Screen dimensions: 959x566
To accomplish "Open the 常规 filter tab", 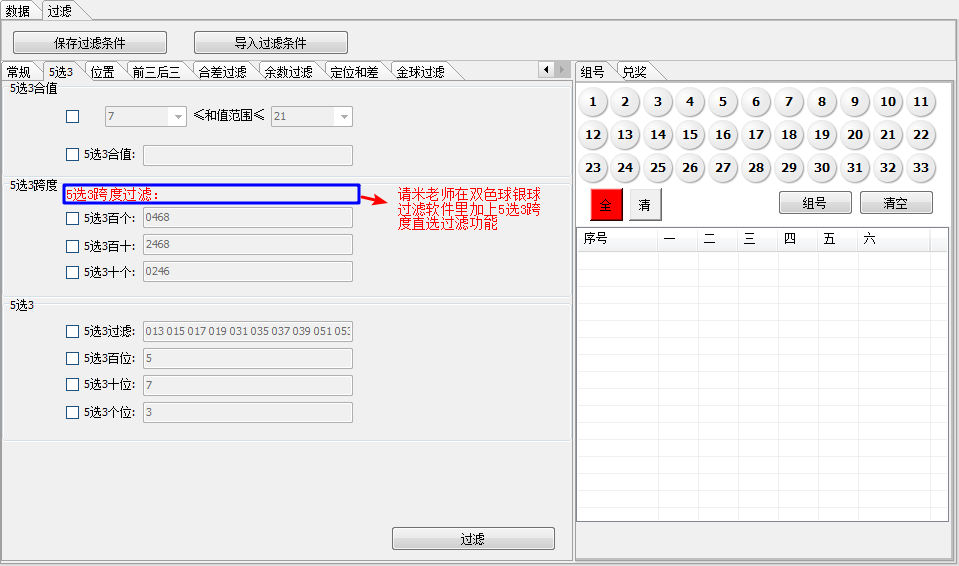I will coord(19,72).
